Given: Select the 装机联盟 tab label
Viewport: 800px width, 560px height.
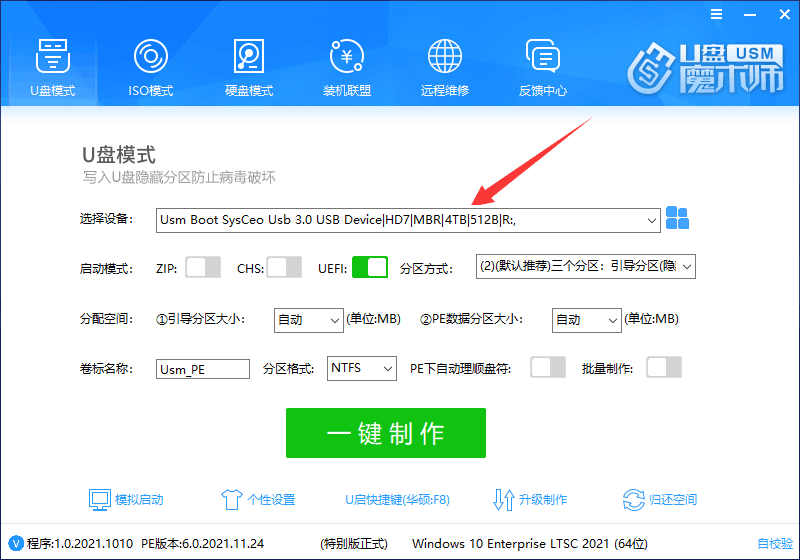Looking at the screenshot, I should pyautogui.click(x=347, y=91).
